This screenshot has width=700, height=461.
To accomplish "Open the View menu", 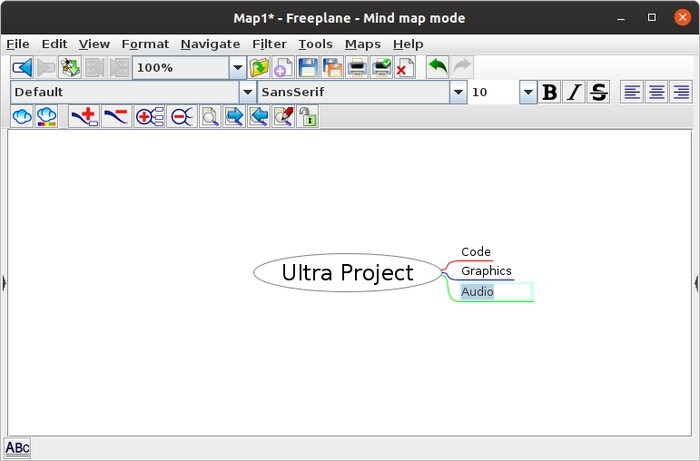I will pyautogui.click(x=94, y=44).
